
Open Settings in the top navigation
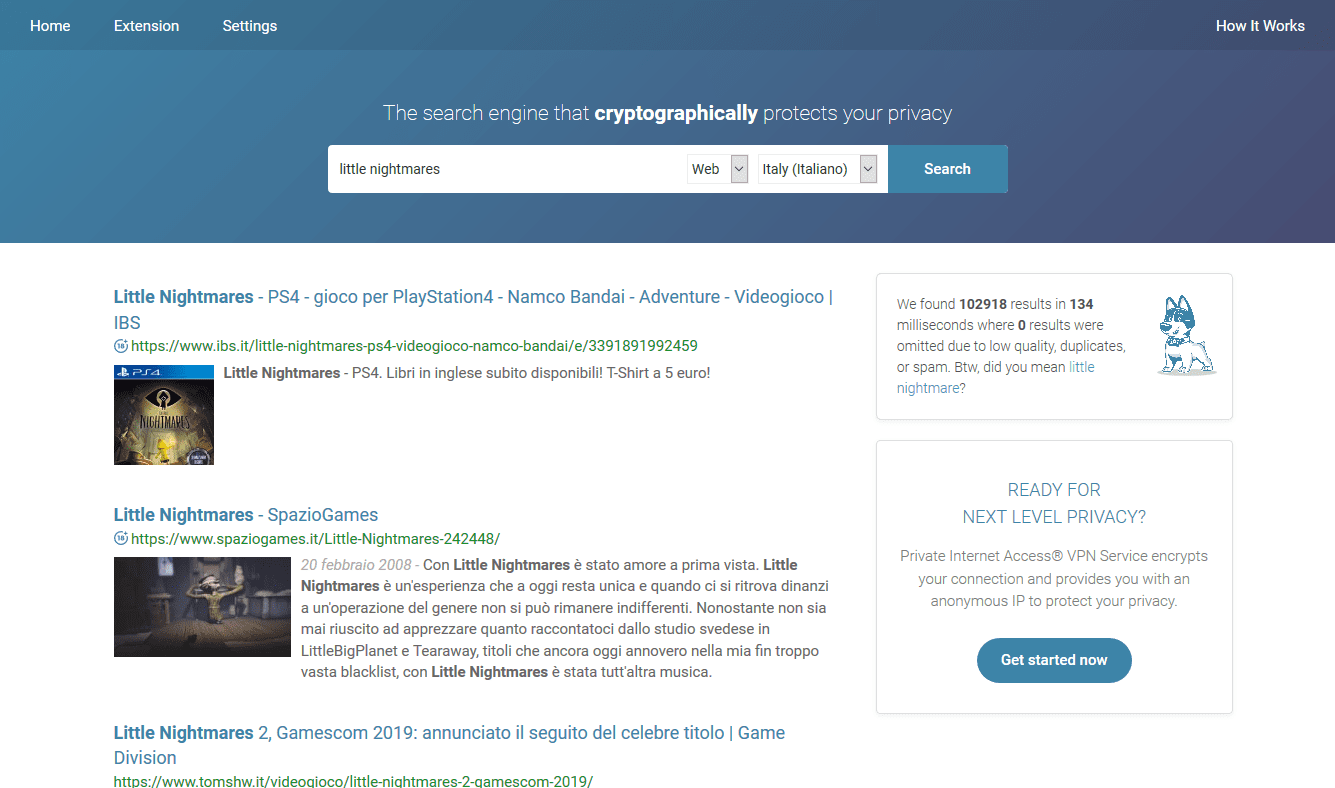tap(250, 26)
